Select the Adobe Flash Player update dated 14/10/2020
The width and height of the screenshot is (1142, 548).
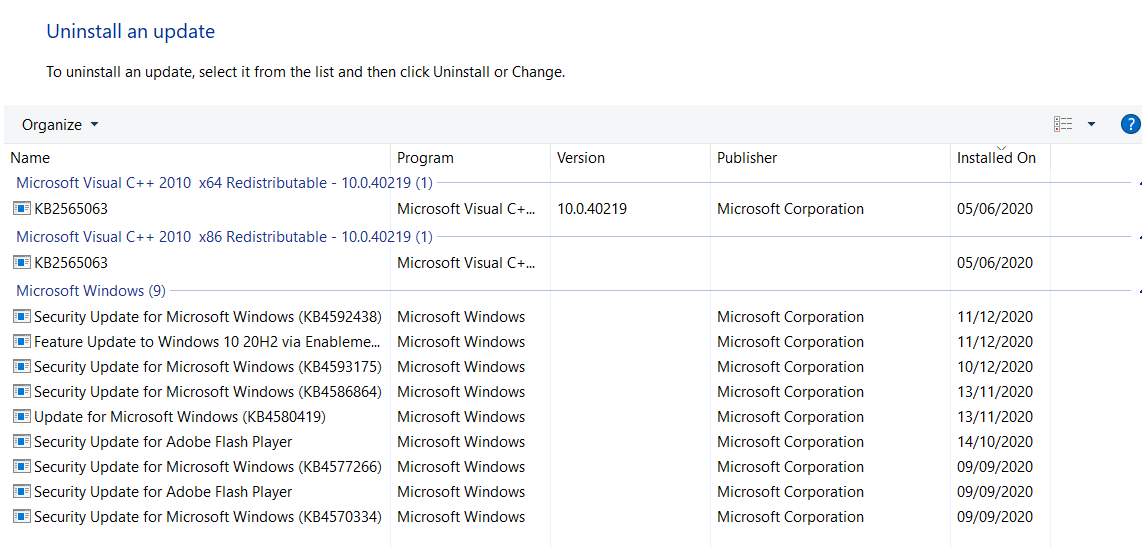163,442
